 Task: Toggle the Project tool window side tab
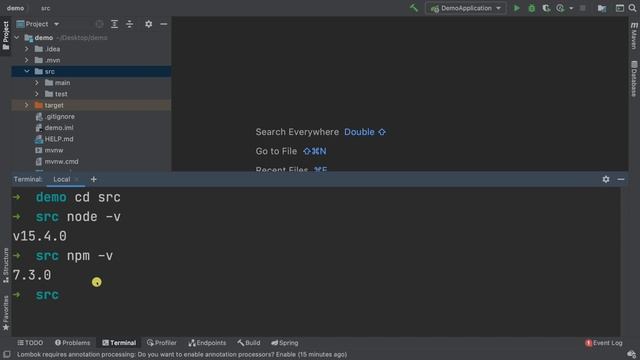point(6,36)
